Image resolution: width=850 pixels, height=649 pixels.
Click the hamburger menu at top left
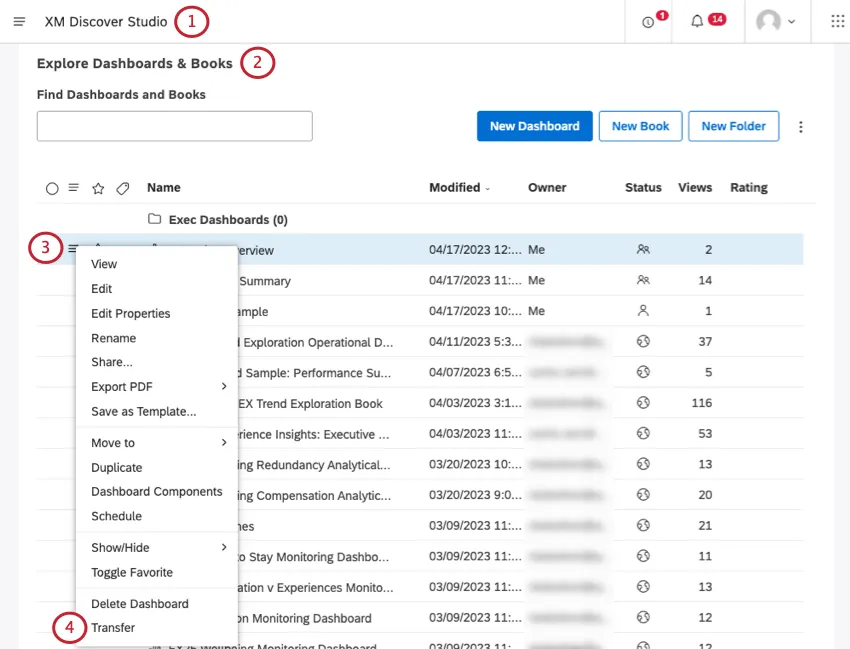click(19, 21)
